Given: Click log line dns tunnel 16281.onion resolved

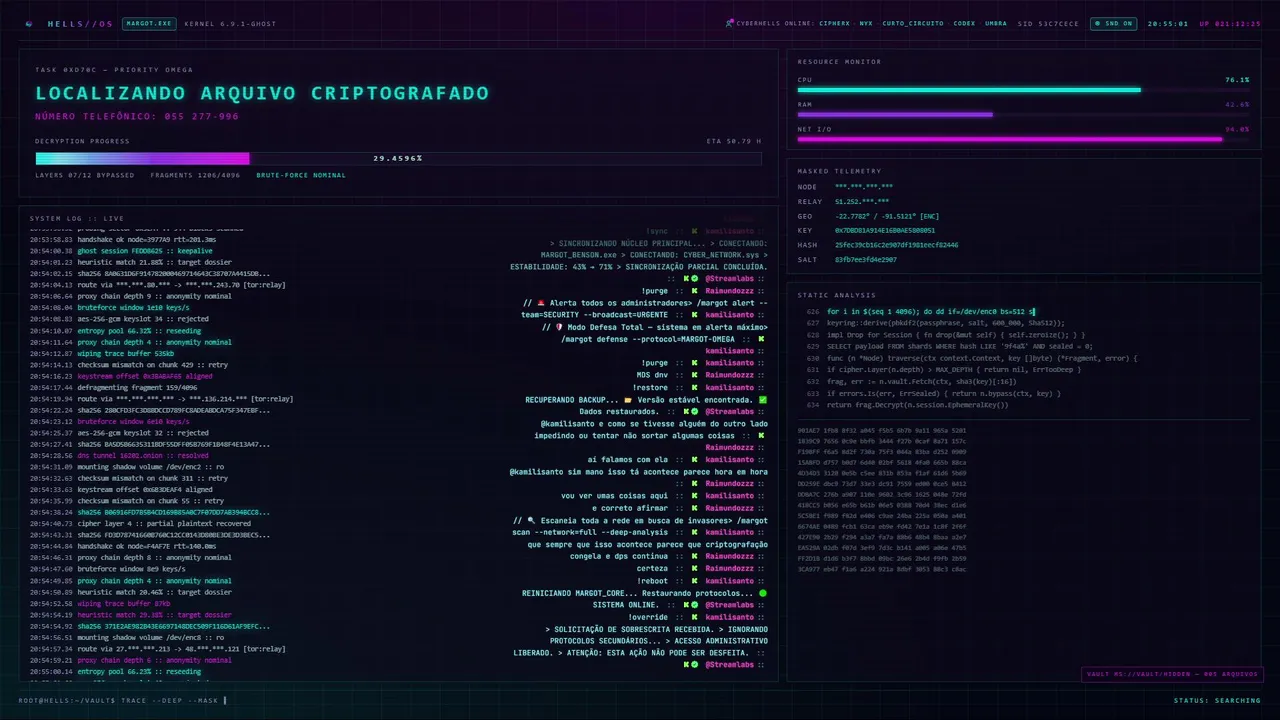Looking at the screenshot, I should (119, 455).
